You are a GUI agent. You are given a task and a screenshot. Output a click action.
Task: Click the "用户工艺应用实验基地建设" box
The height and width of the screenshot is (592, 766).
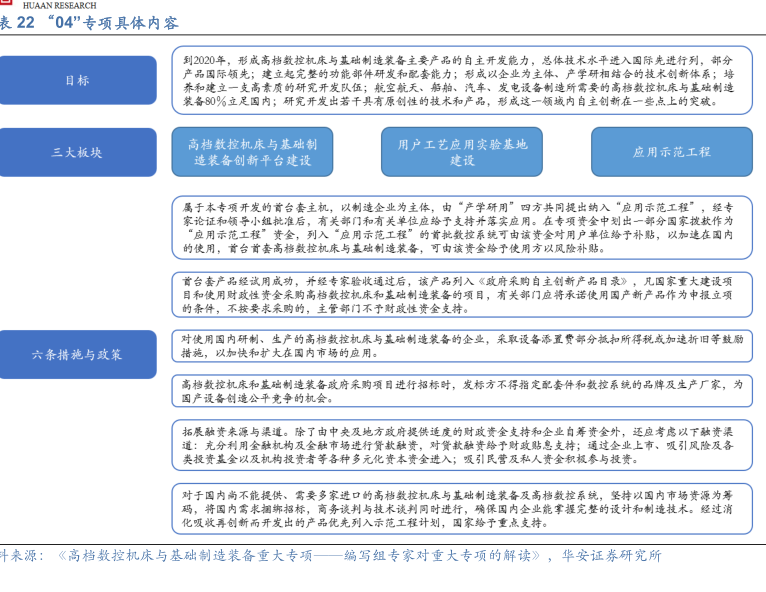tap(461, 152)
